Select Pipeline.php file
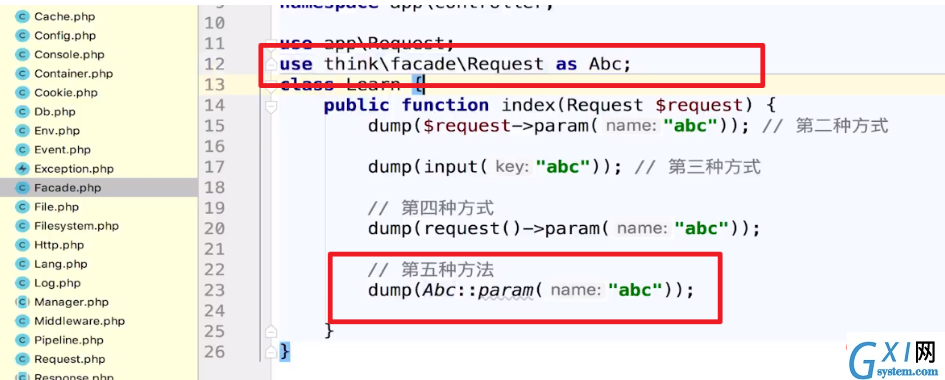This screenshot has height=380, width=945. click(x=70, y=340)
